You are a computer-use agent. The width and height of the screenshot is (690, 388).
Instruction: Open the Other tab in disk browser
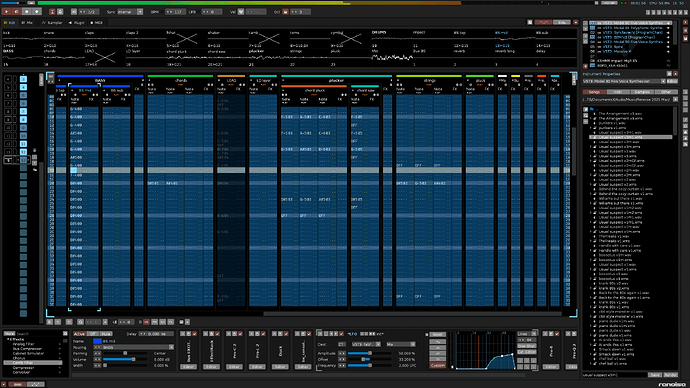click(x=665, y=92)
